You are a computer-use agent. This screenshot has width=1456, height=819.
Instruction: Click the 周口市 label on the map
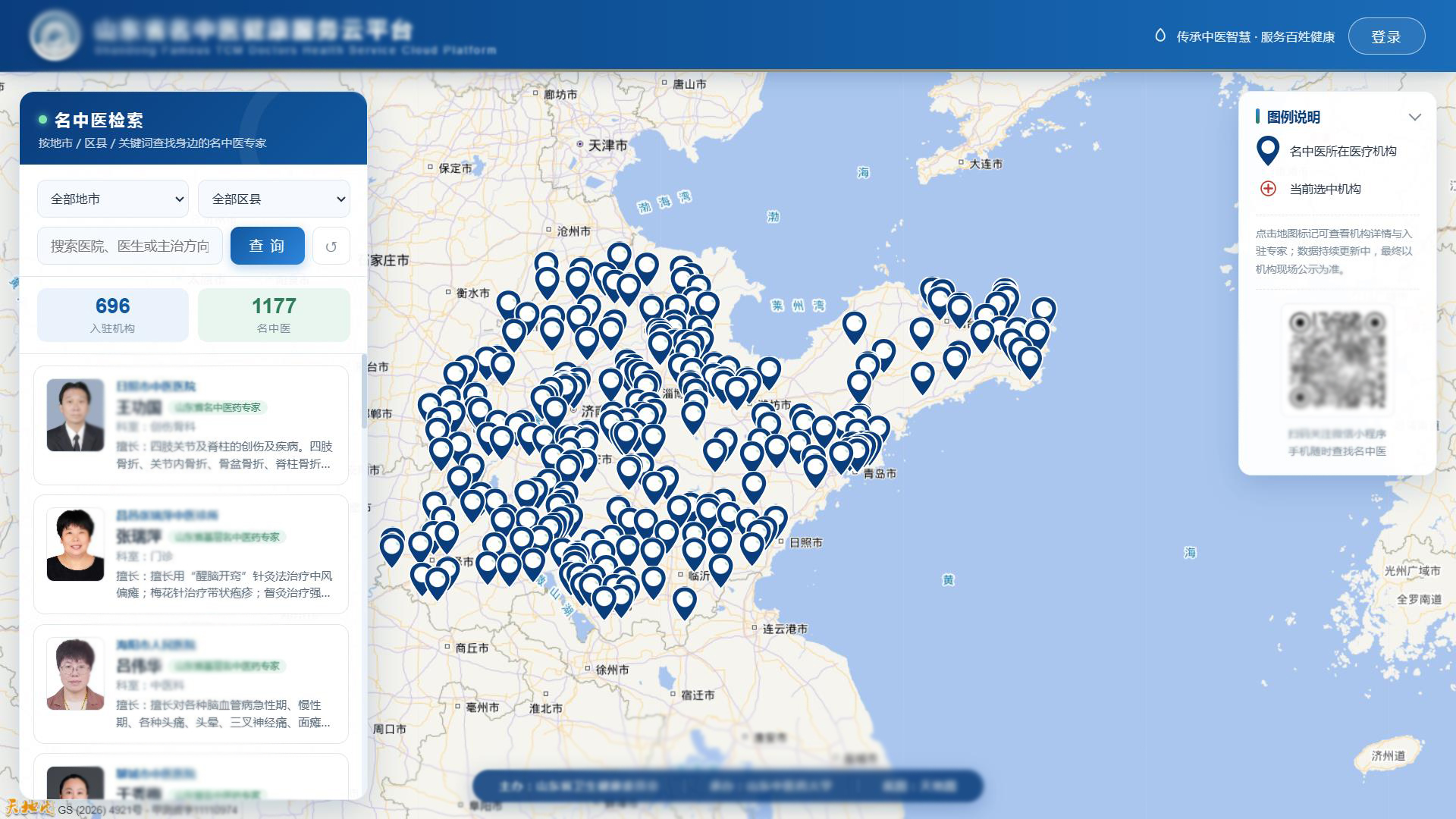pos(389,729)
